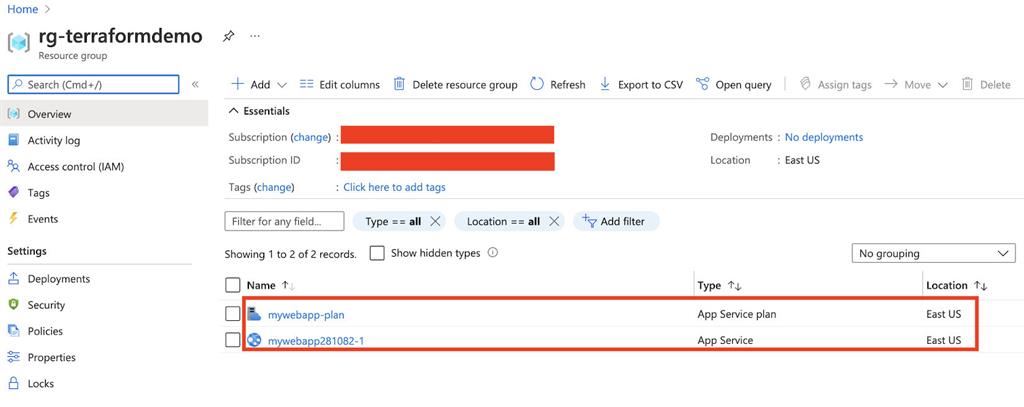This screenshot has height=407, width=1024.
Task: Click the pin icon next to rg-terraformdemo
Action: pyautogui.click(x=228, y=36)
